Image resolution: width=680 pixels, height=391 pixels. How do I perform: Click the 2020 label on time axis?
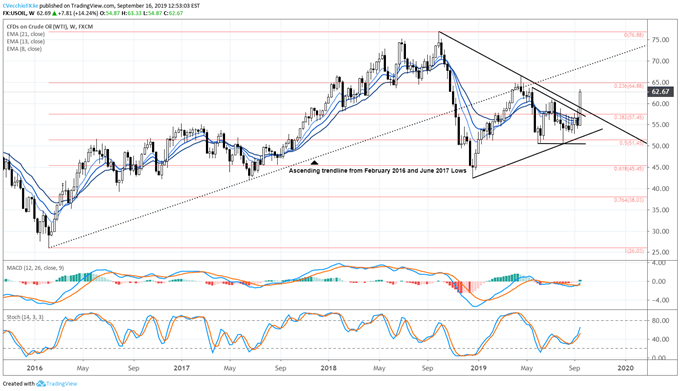(x=626, y=368)
